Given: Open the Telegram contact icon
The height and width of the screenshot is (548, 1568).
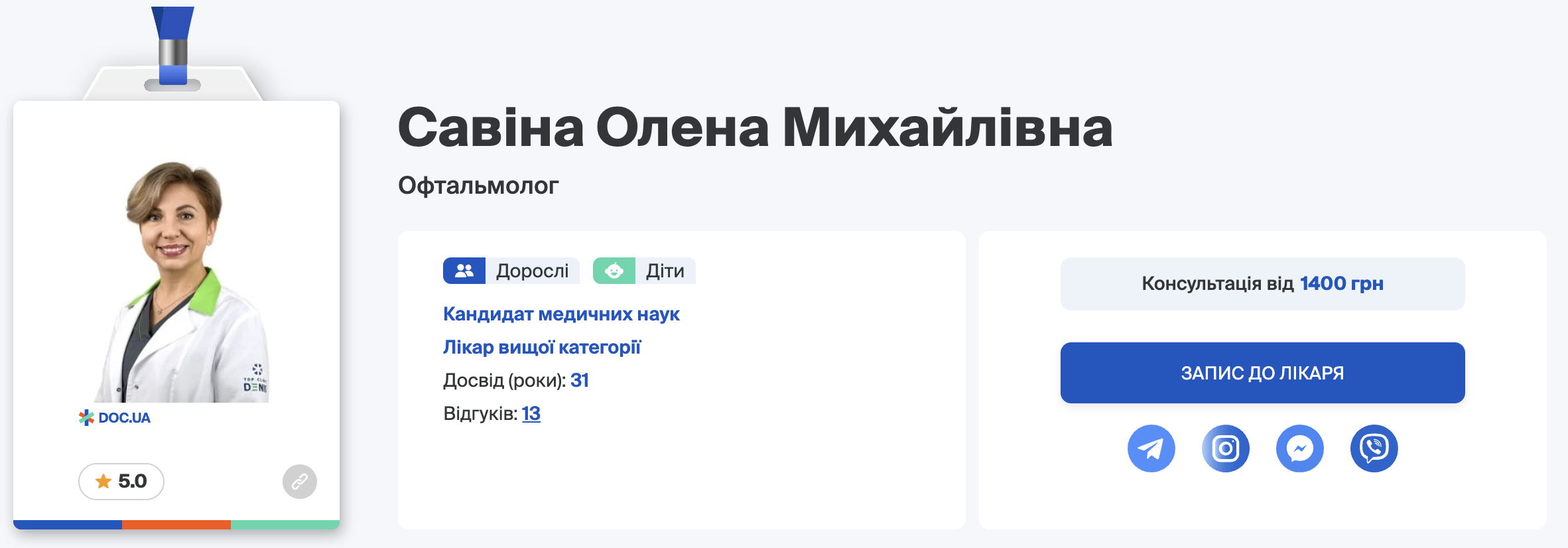Looking at the screenshot, I should point(1151,448).
